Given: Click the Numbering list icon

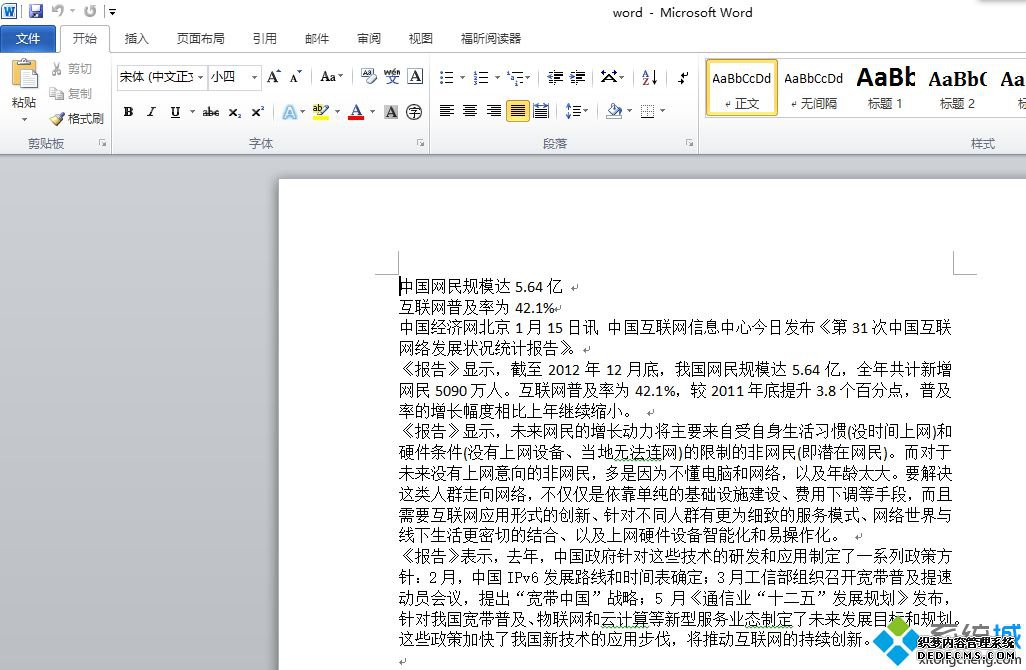Looking at the screenshot, I should tap(481, 78).
